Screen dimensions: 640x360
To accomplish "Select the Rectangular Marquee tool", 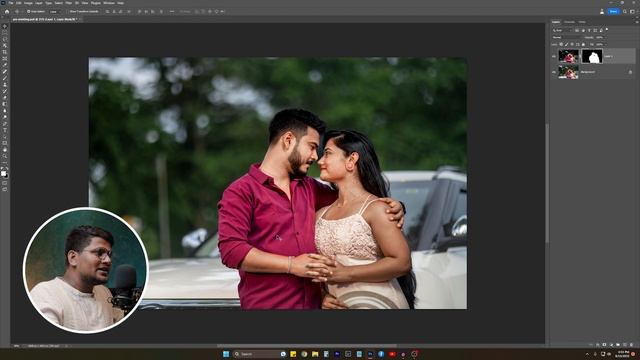I will 5,32.
